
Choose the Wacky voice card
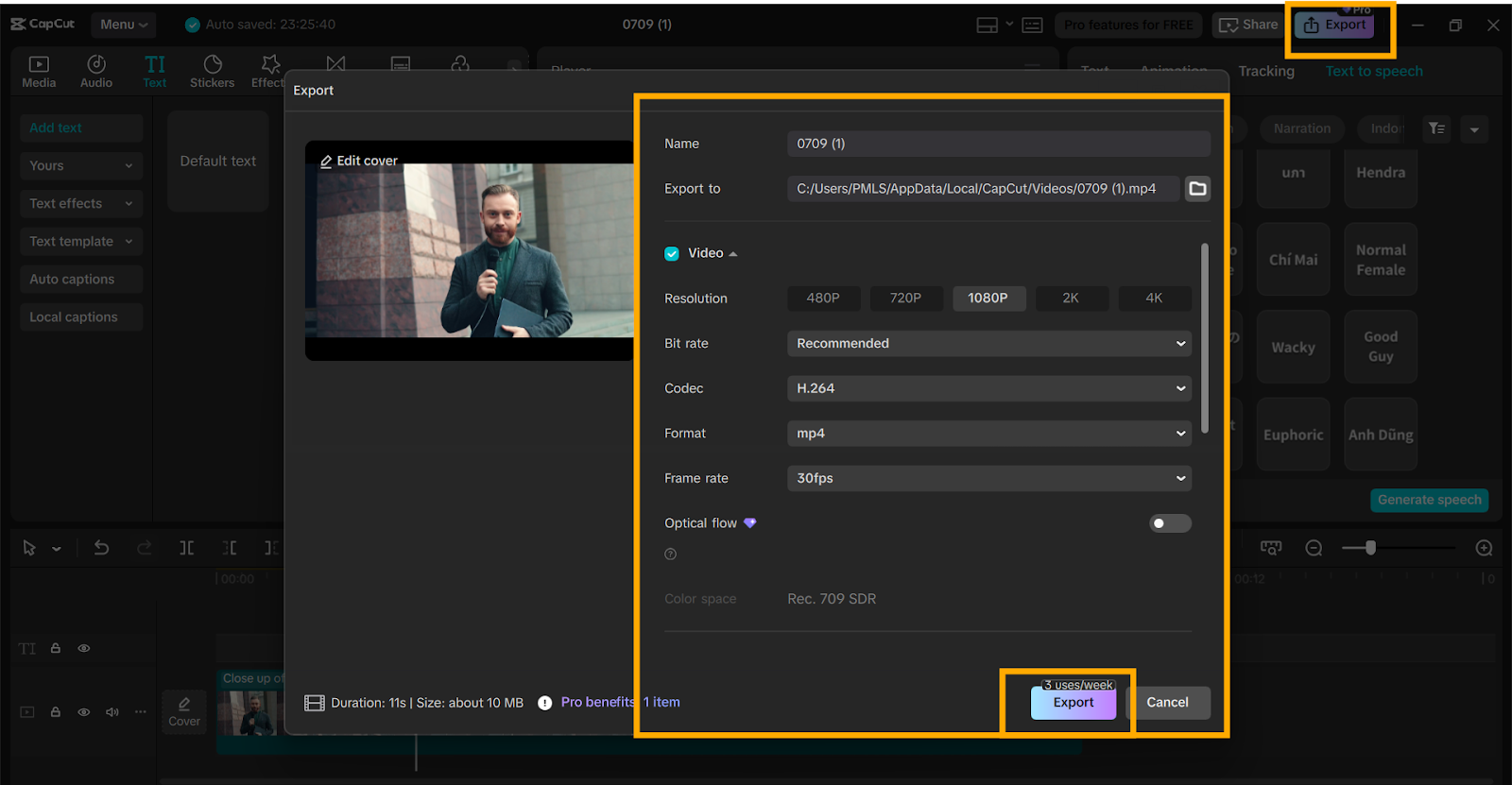1293,347
